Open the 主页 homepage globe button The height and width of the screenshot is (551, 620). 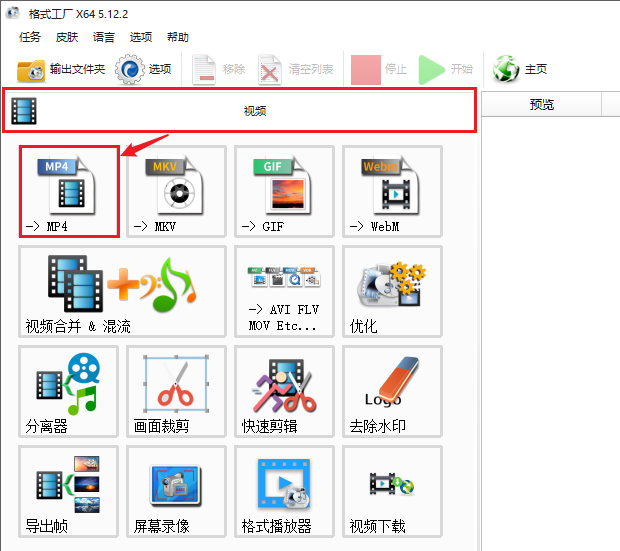(x=520, y=70)
